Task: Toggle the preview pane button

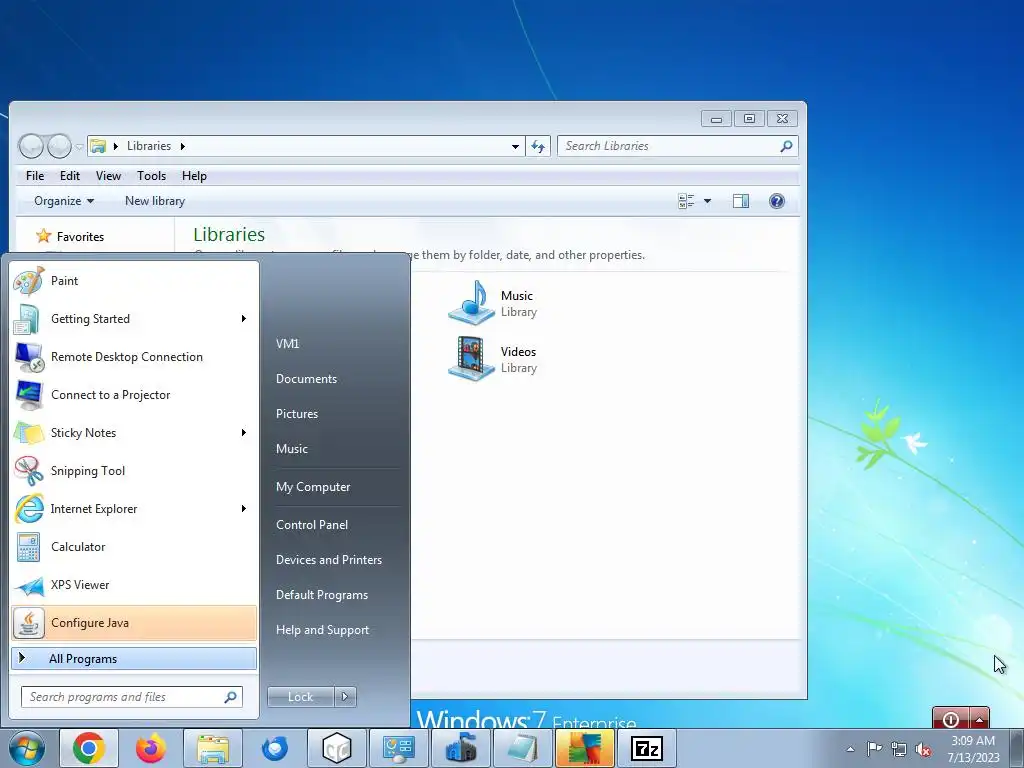Action: (741, 201)
